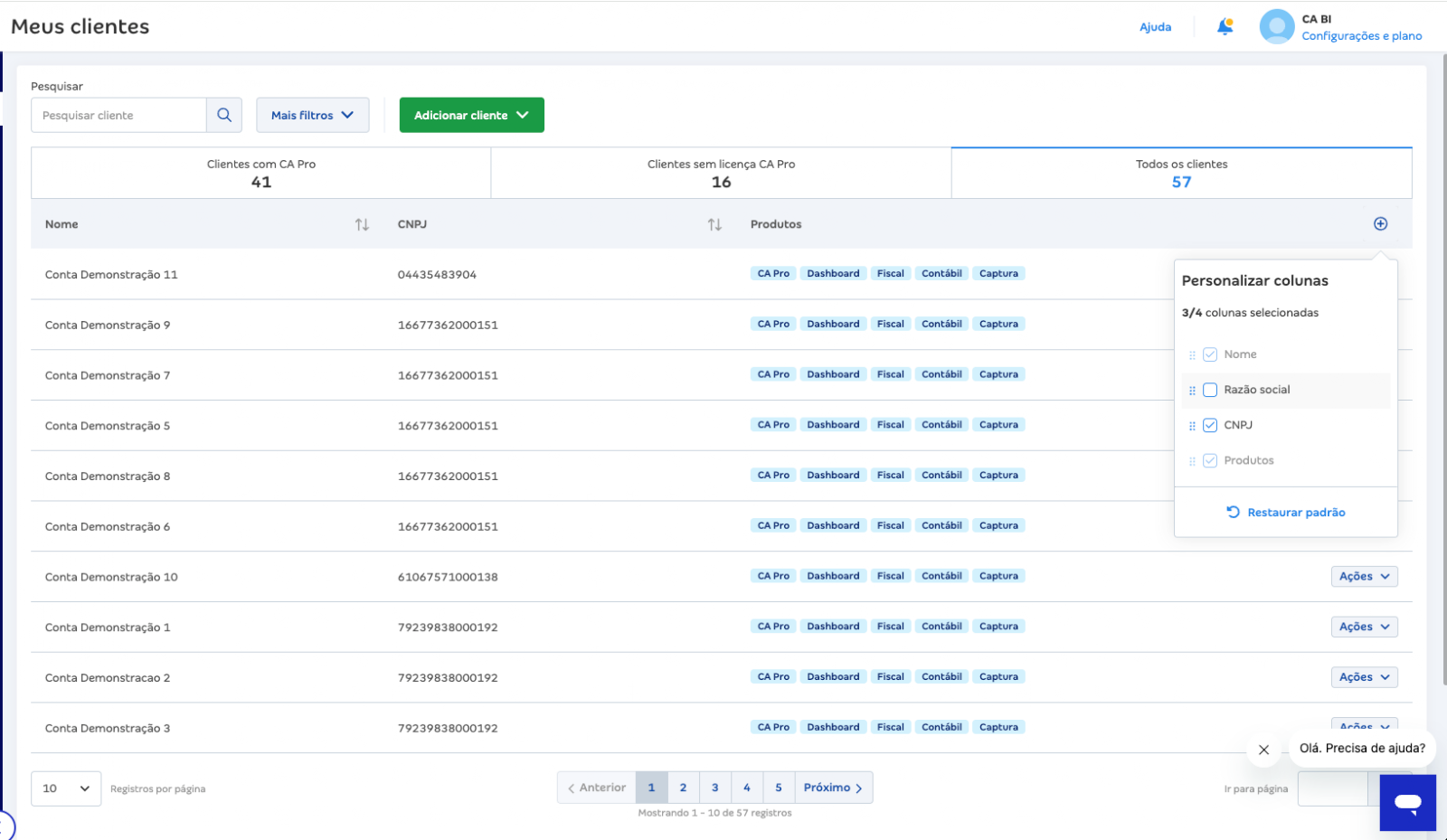Uncheck the CNPJ column checkbox
Viewport: 1447px width, 840px height.
pos(1210,426)
